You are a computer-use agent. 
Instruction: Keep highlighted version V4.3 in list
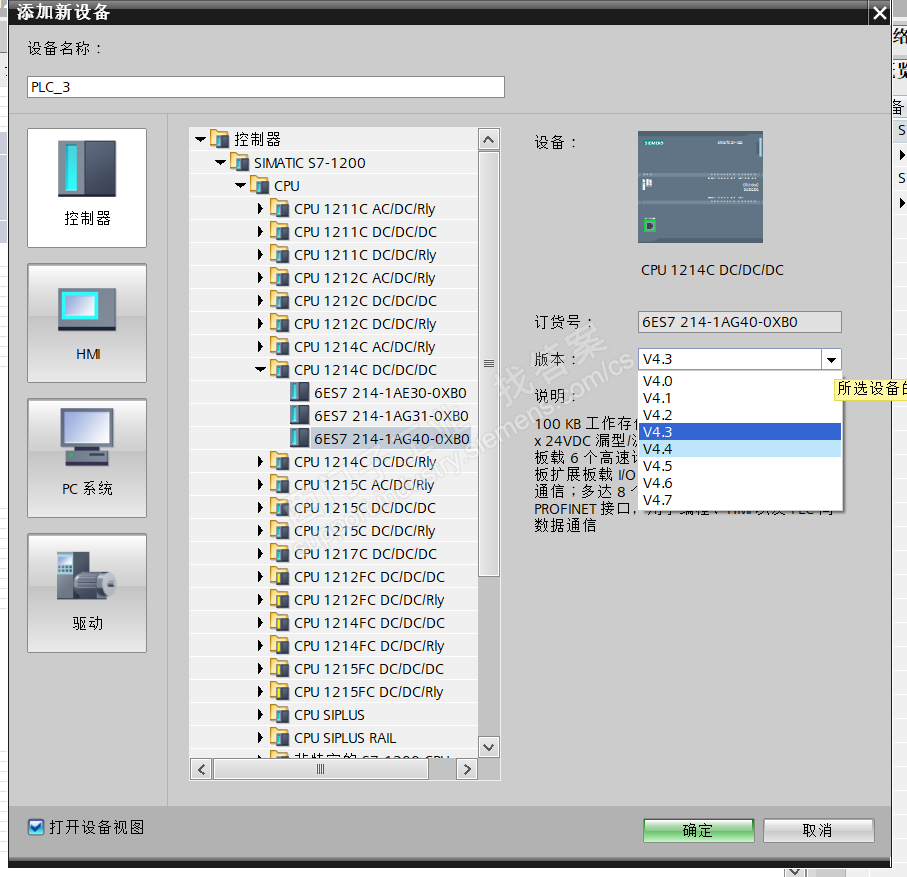point(740,432)
